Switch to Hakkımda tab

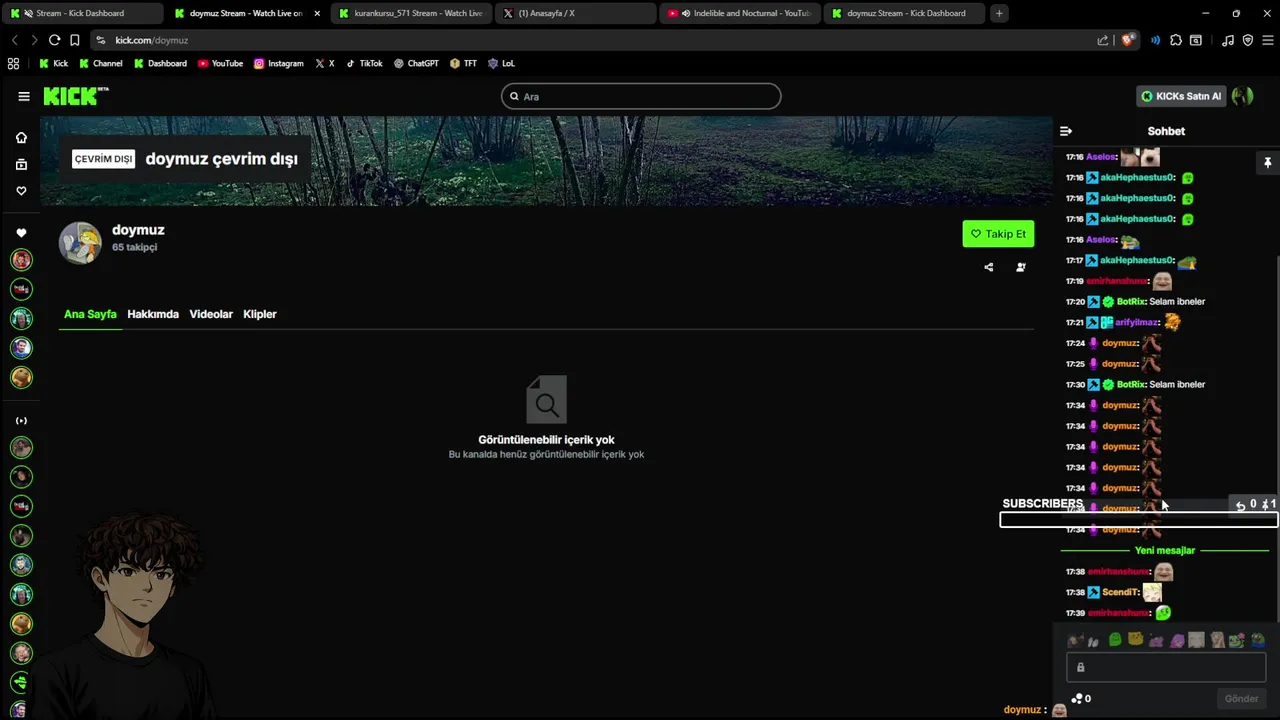click(x=153, y=314)
